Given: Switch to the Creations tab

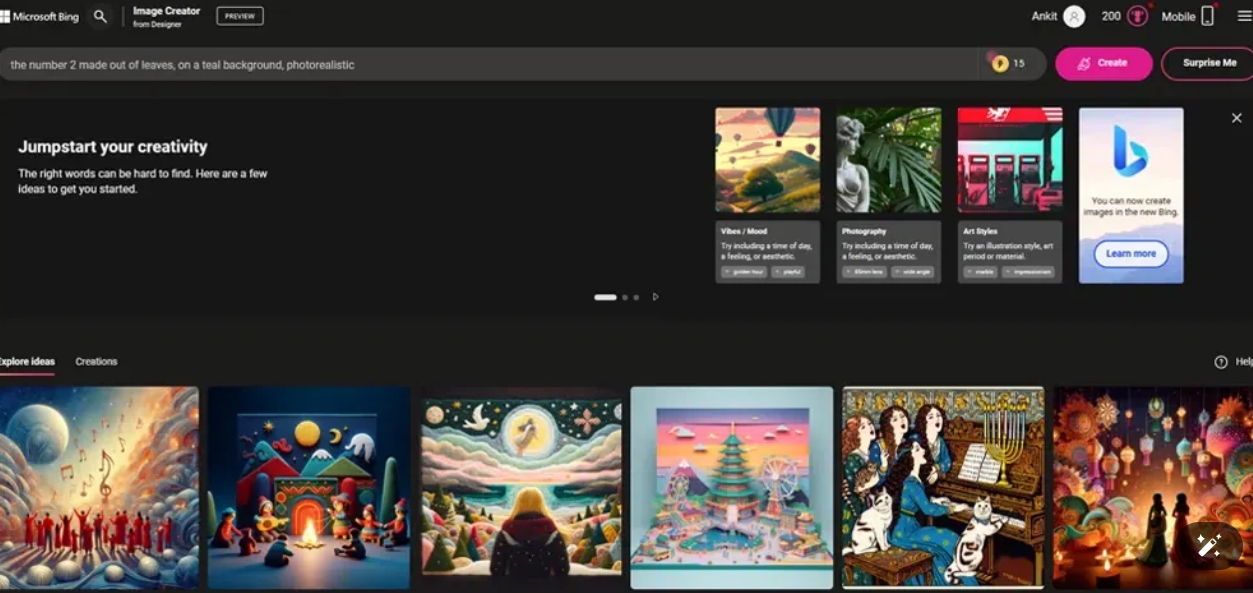Looking at the screenshot, I should click(96, 361).
